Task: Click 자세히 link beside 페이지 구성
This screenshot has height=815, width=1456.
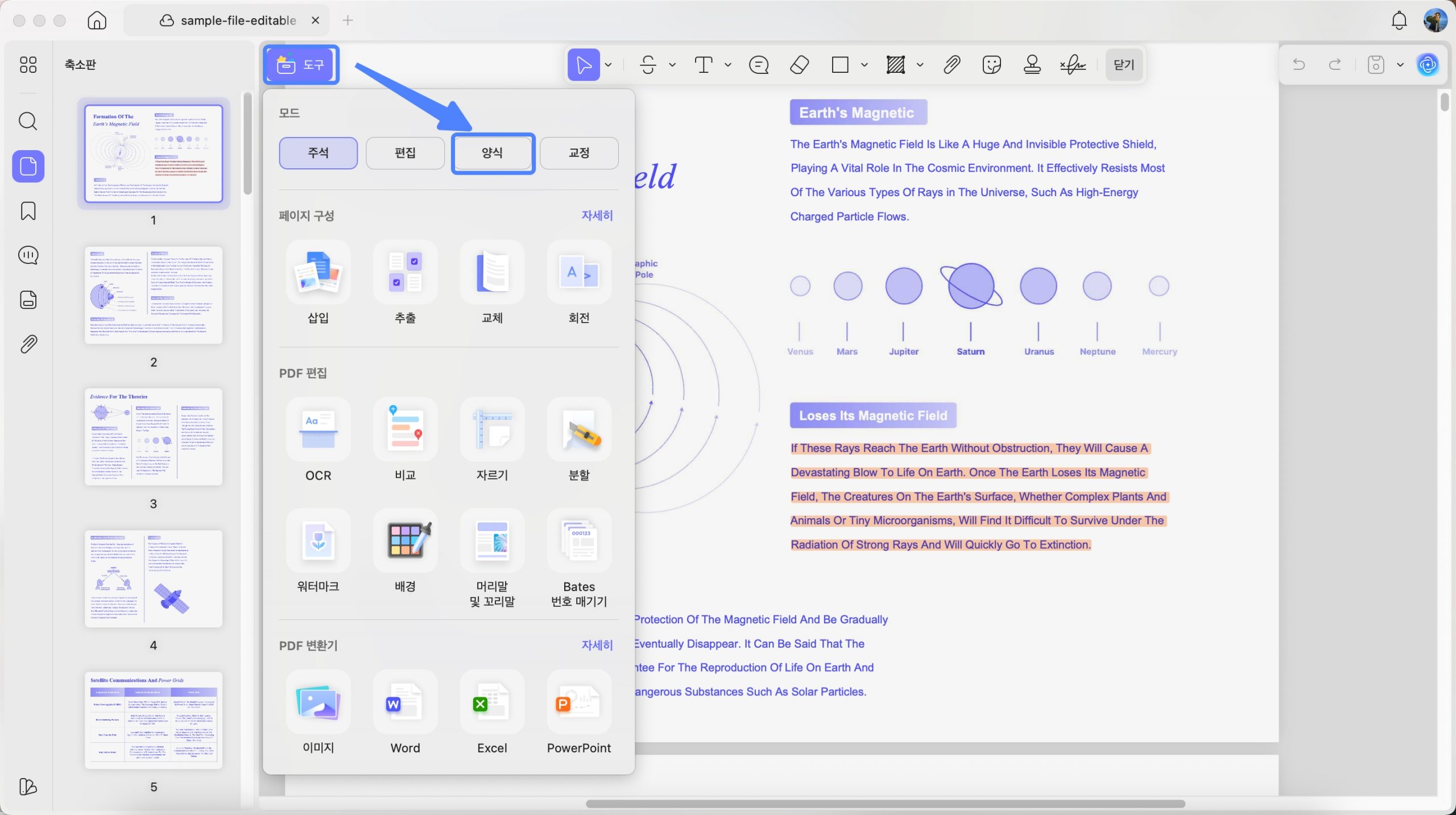Action: [x=597, y=216]
